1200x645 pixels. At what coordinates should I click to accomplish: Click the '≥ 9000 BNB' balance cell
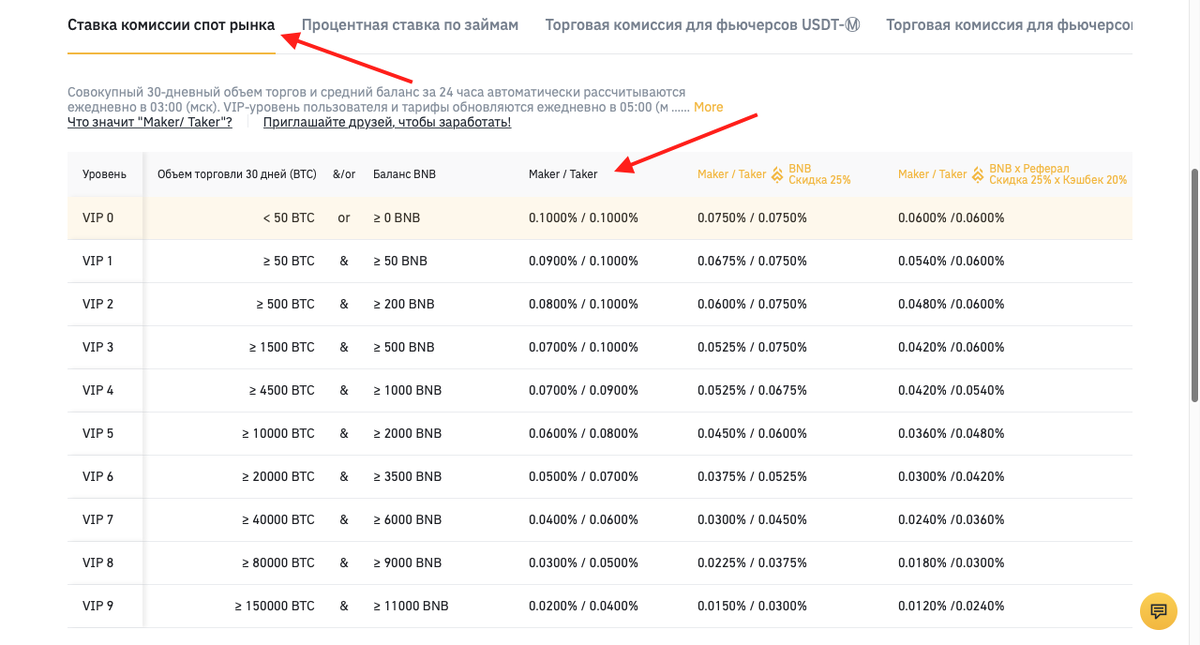(x=407, y=563)
